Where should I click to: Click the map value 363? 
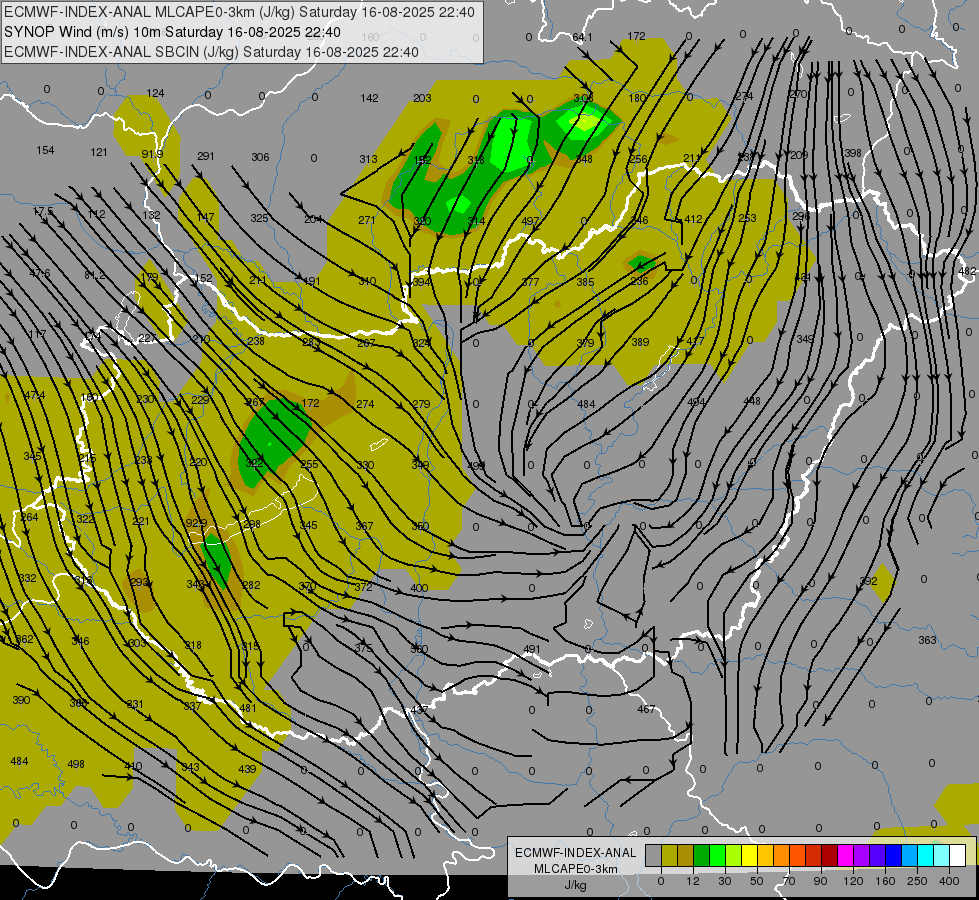point(927,640)
